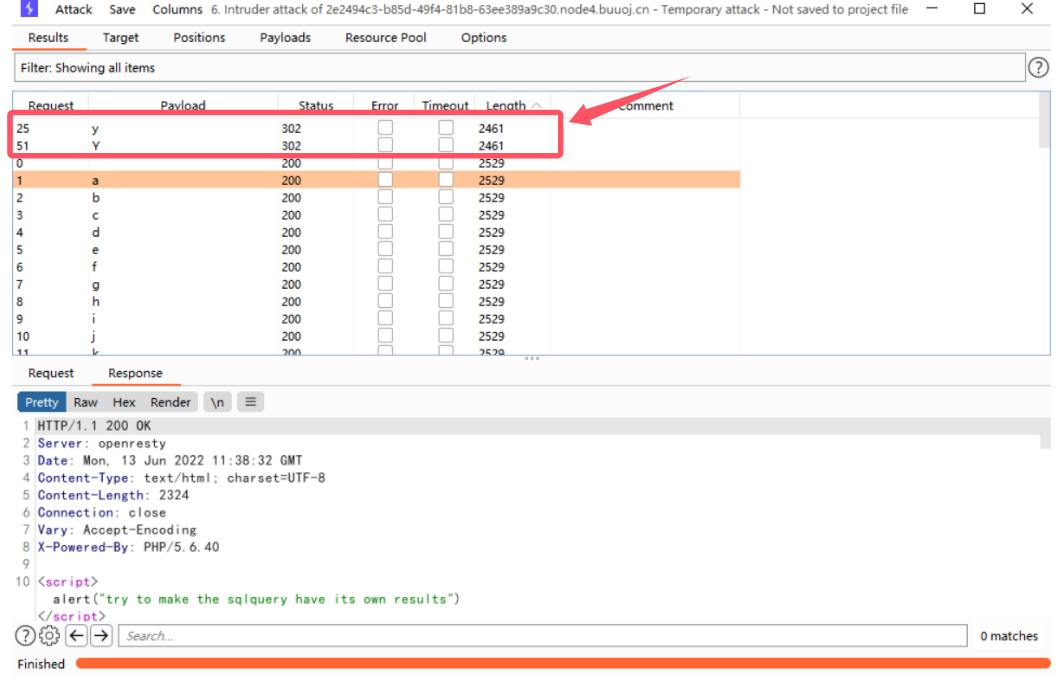
Task: Open the message editor hamburger menu icon
Action: (x=250, y=402)
